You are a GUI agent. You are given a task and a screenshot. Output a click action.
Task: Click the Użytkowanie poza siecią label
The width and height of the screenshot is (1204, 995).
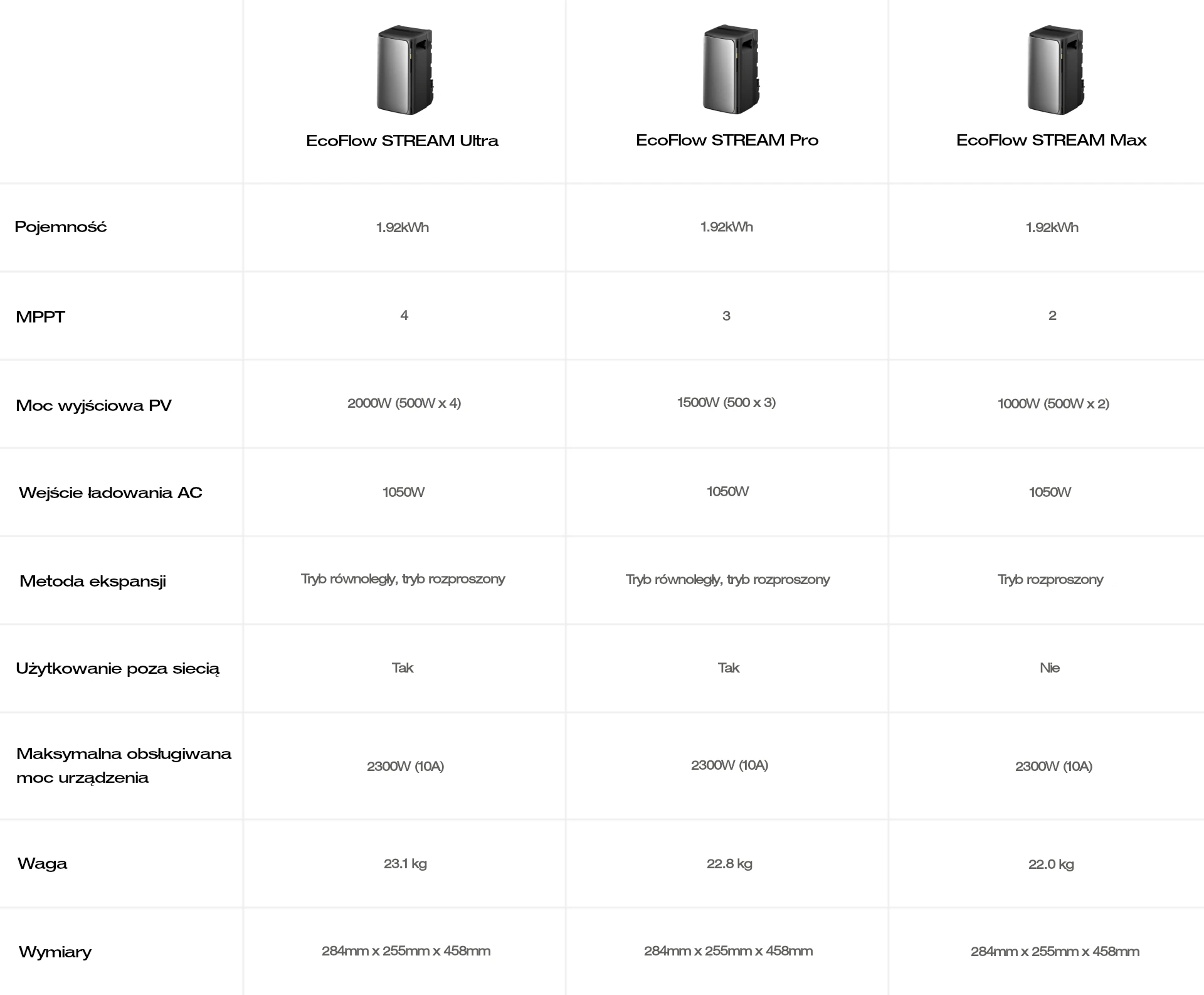pos(118,669)
